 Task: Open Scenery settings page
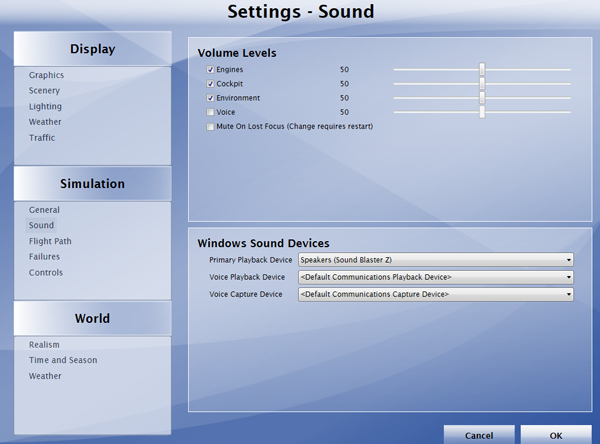pyautogui.click(x=44, y=91)
